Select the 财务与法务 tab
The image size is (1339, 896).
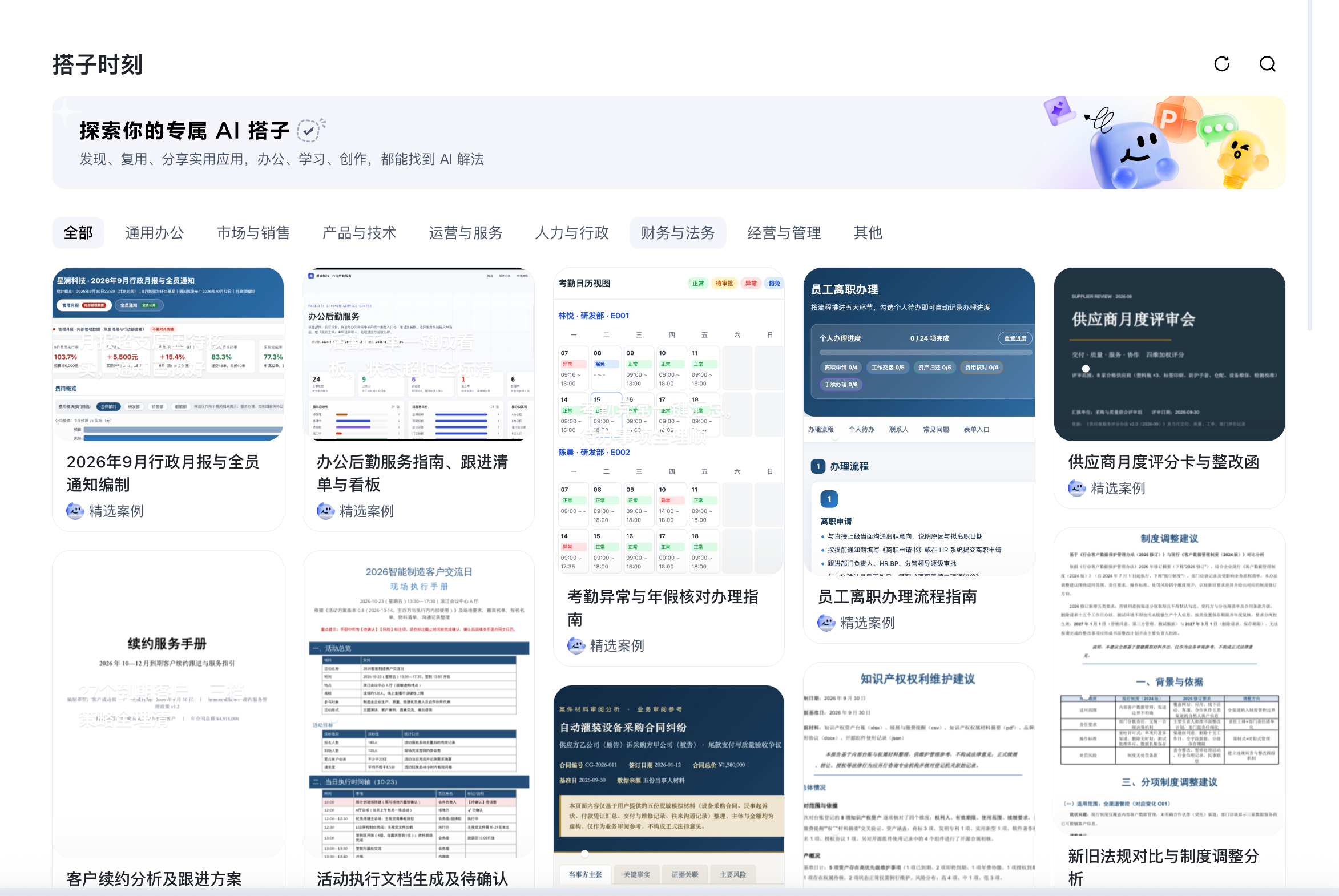[x=678, y=233]
